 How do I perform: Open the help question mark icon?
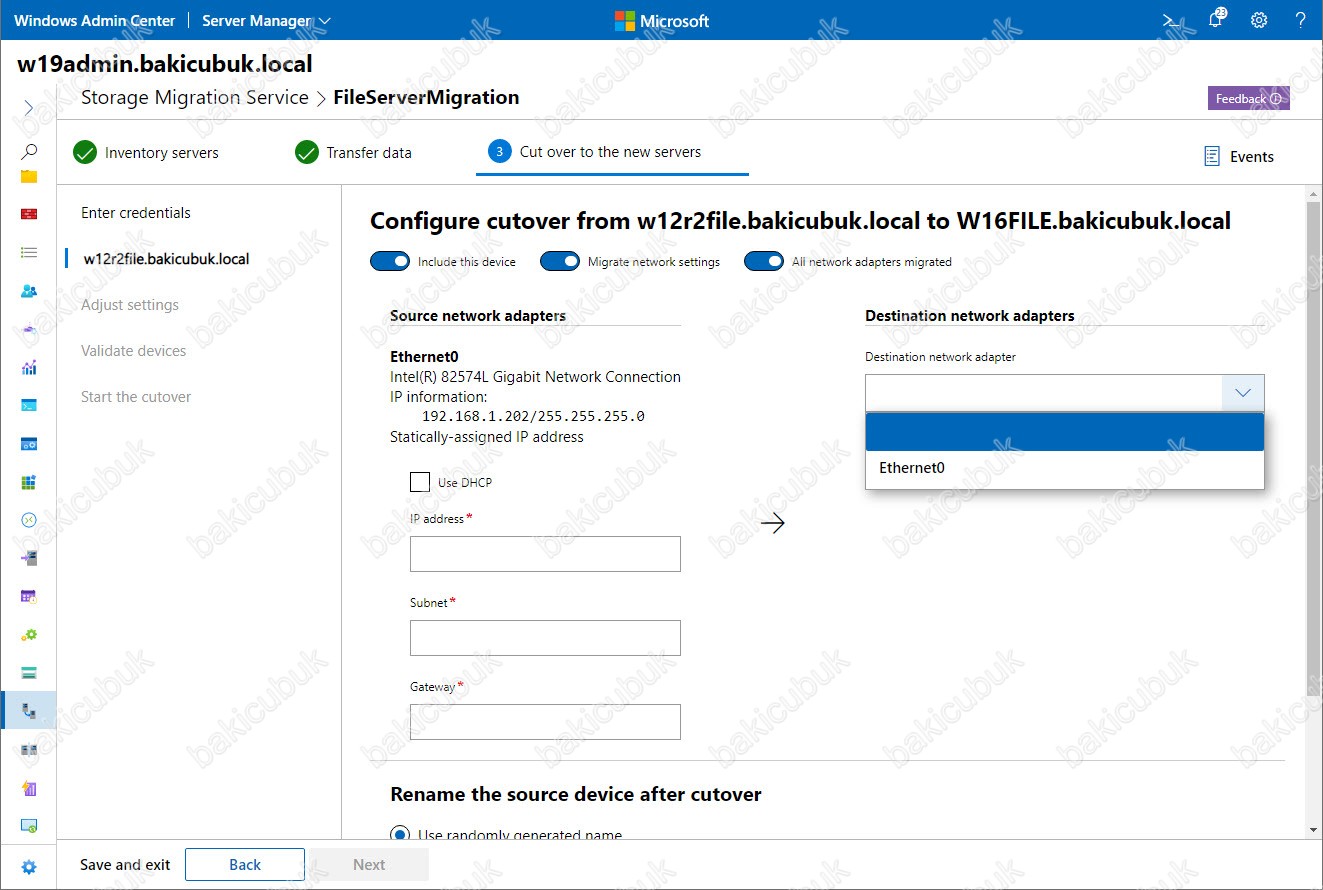point(1301,20)
